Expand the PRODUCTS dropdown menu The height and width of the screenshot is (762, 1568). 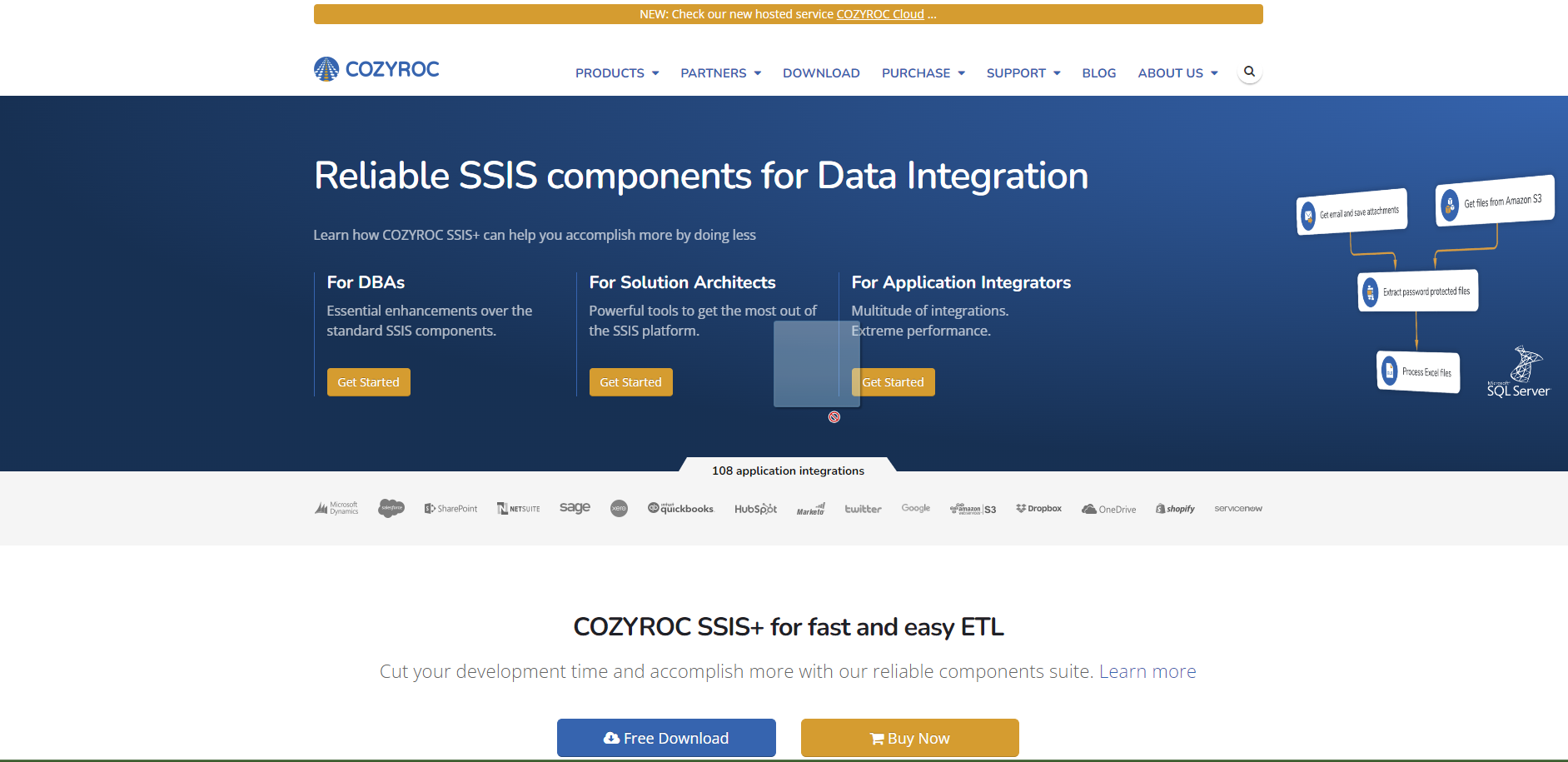click(617, 73)
